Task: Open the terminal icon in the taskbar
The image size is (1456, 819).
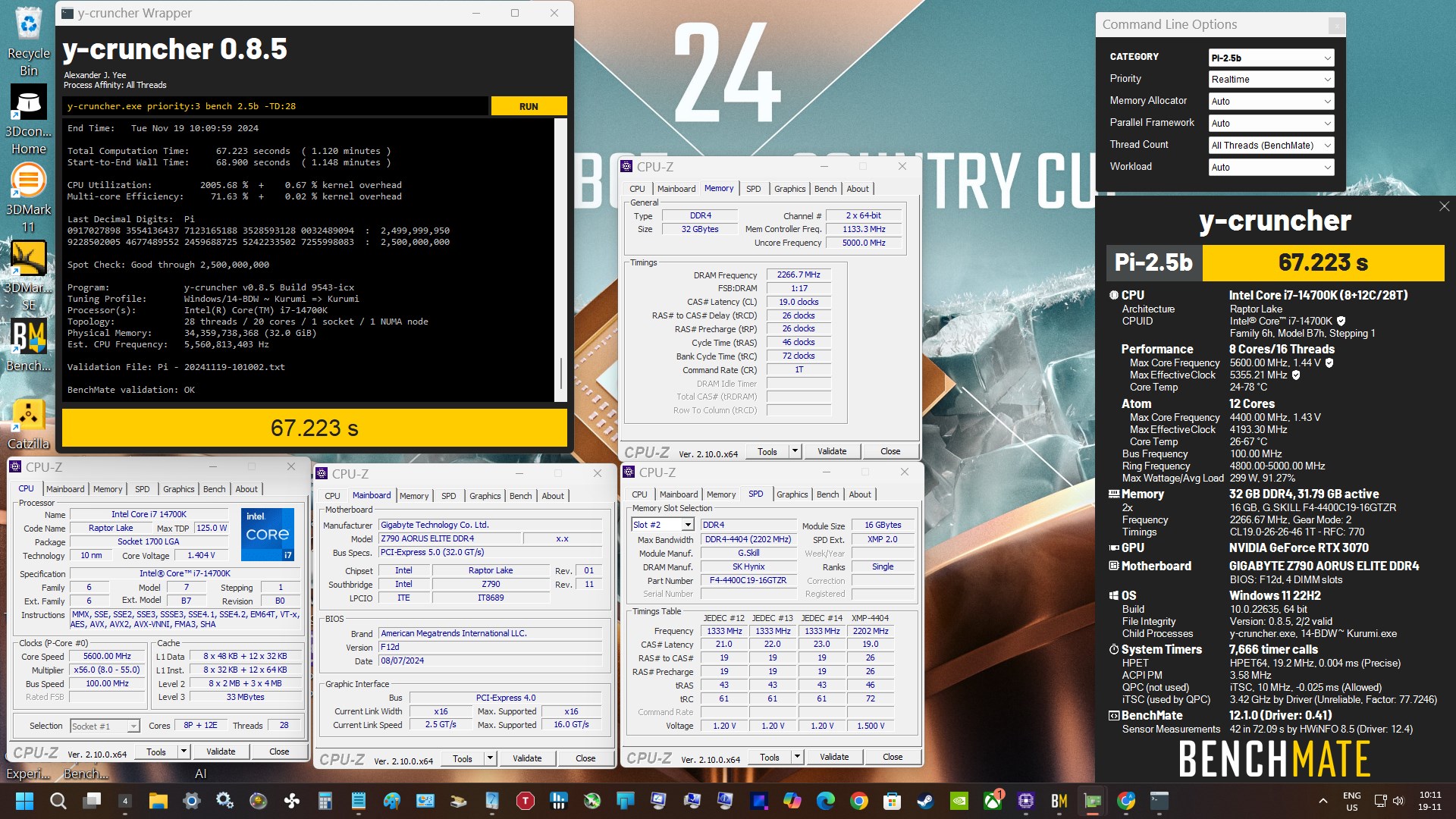Action: point(1159,801)
